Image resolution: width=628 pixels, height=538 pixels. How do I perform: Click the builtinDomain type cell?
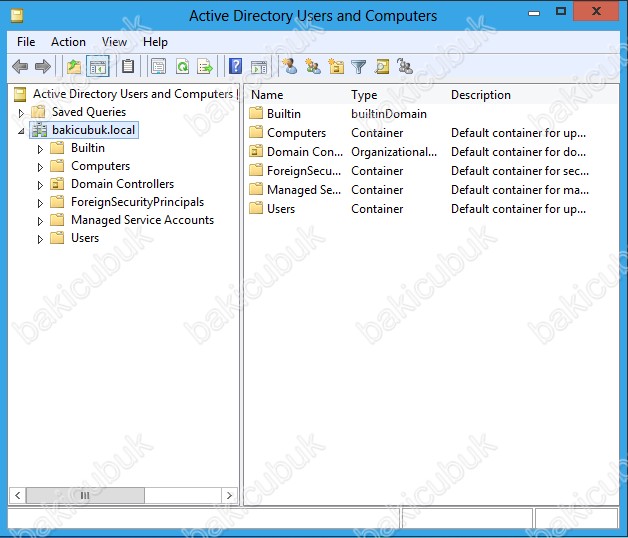coord(388,114)
